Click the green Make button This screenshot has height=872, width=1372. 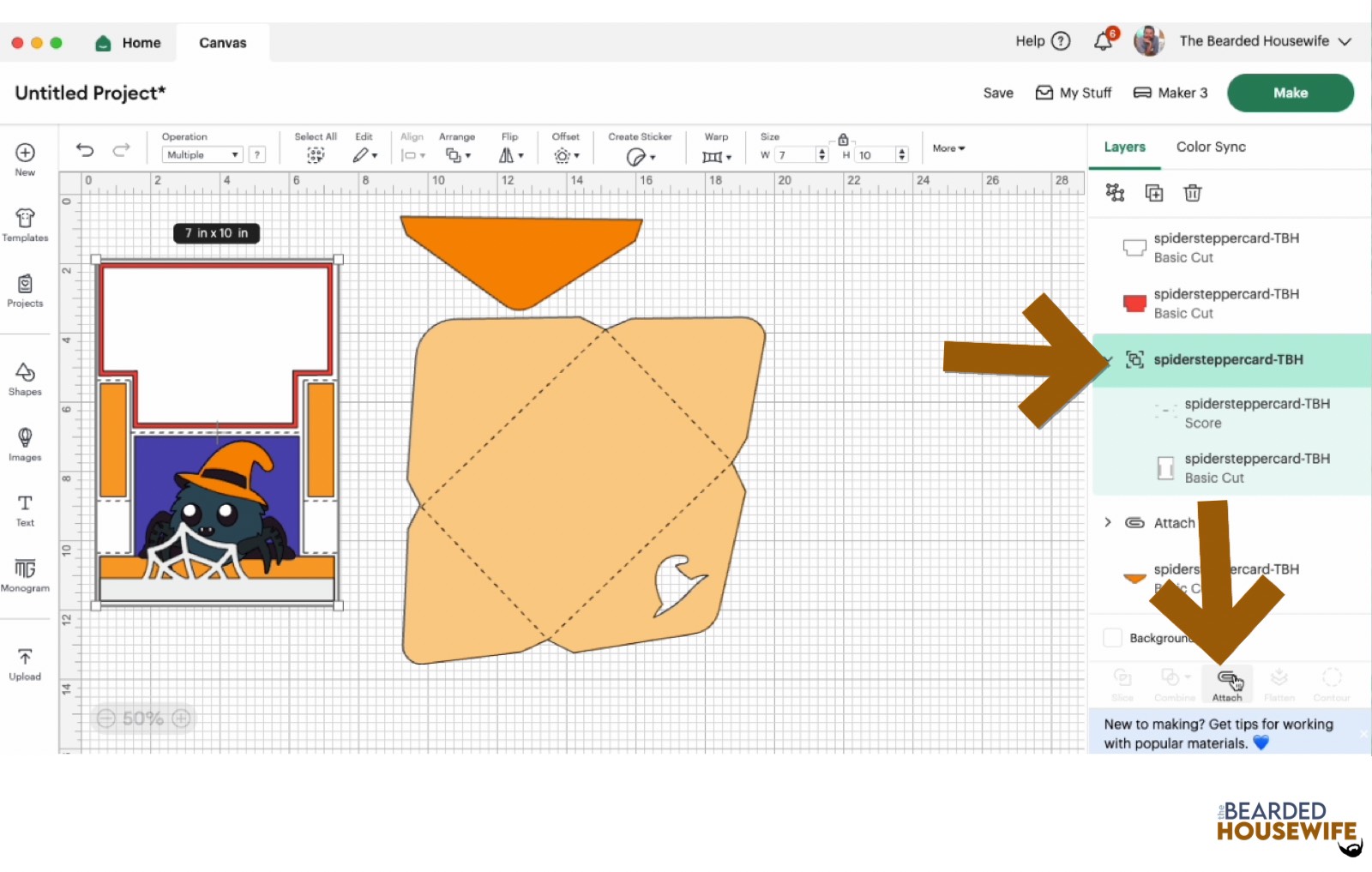coord(1290,93)
